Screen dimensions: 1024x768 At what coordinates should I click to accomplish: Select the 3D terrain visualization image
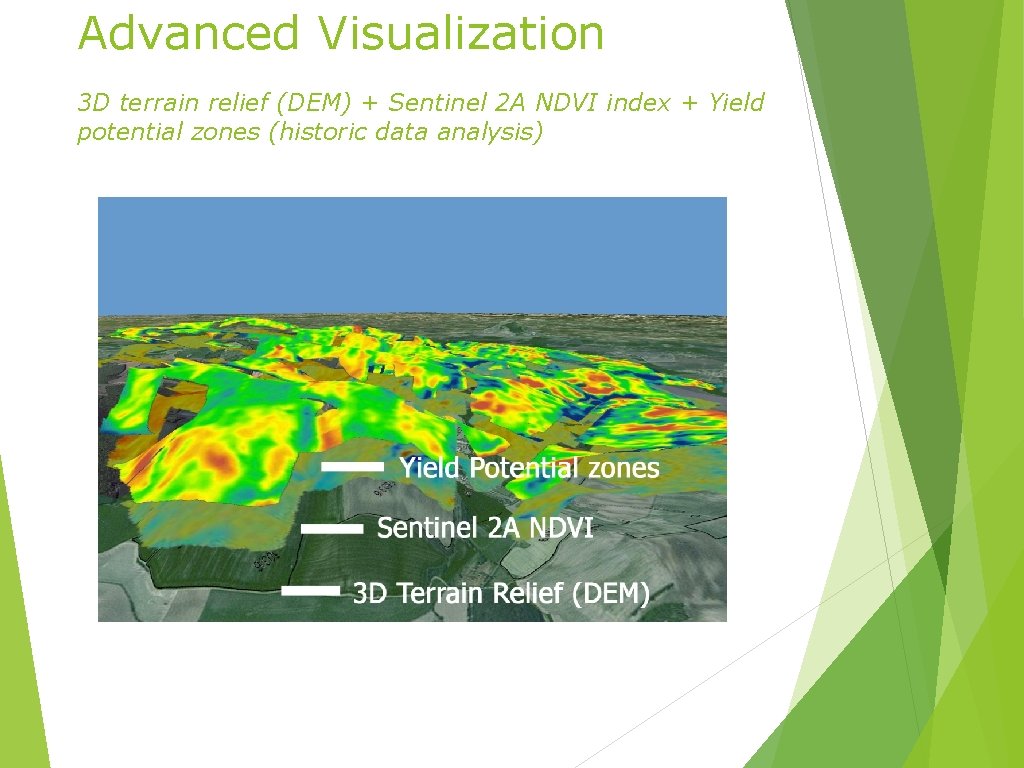412,409
